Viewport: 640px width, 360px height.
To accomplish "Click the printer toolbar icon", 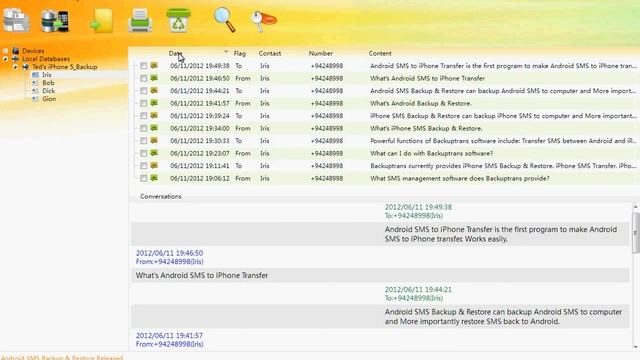I will tap(140, 20).
